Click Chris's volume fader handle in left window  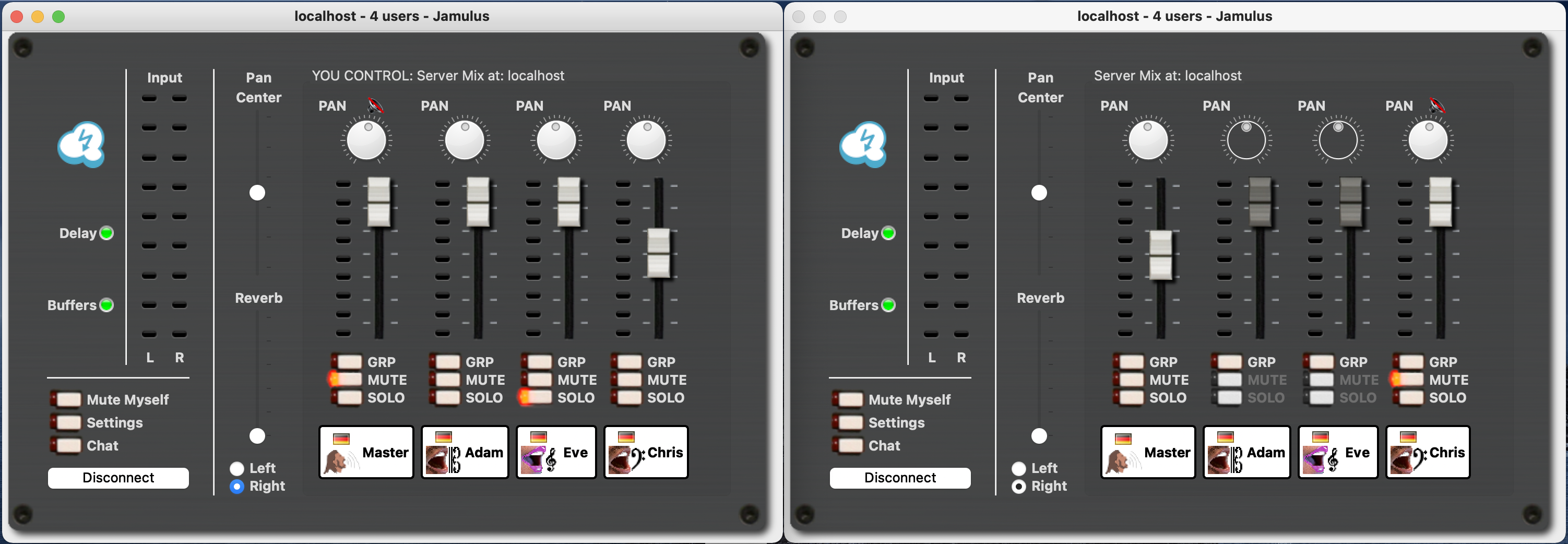(x=659, y=253)
